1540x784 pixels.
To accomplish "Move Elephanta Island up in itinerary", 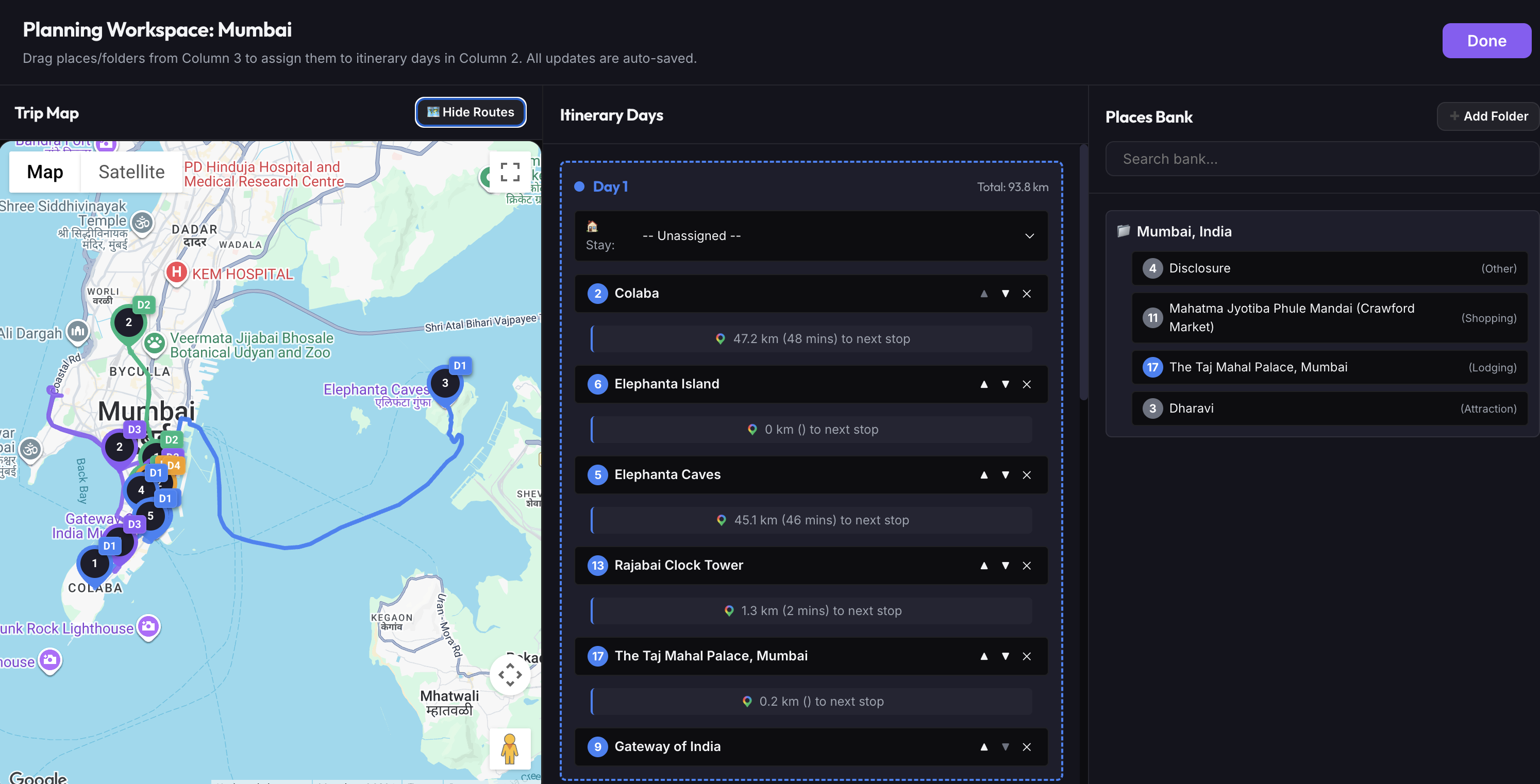I will tap(984, 384).
